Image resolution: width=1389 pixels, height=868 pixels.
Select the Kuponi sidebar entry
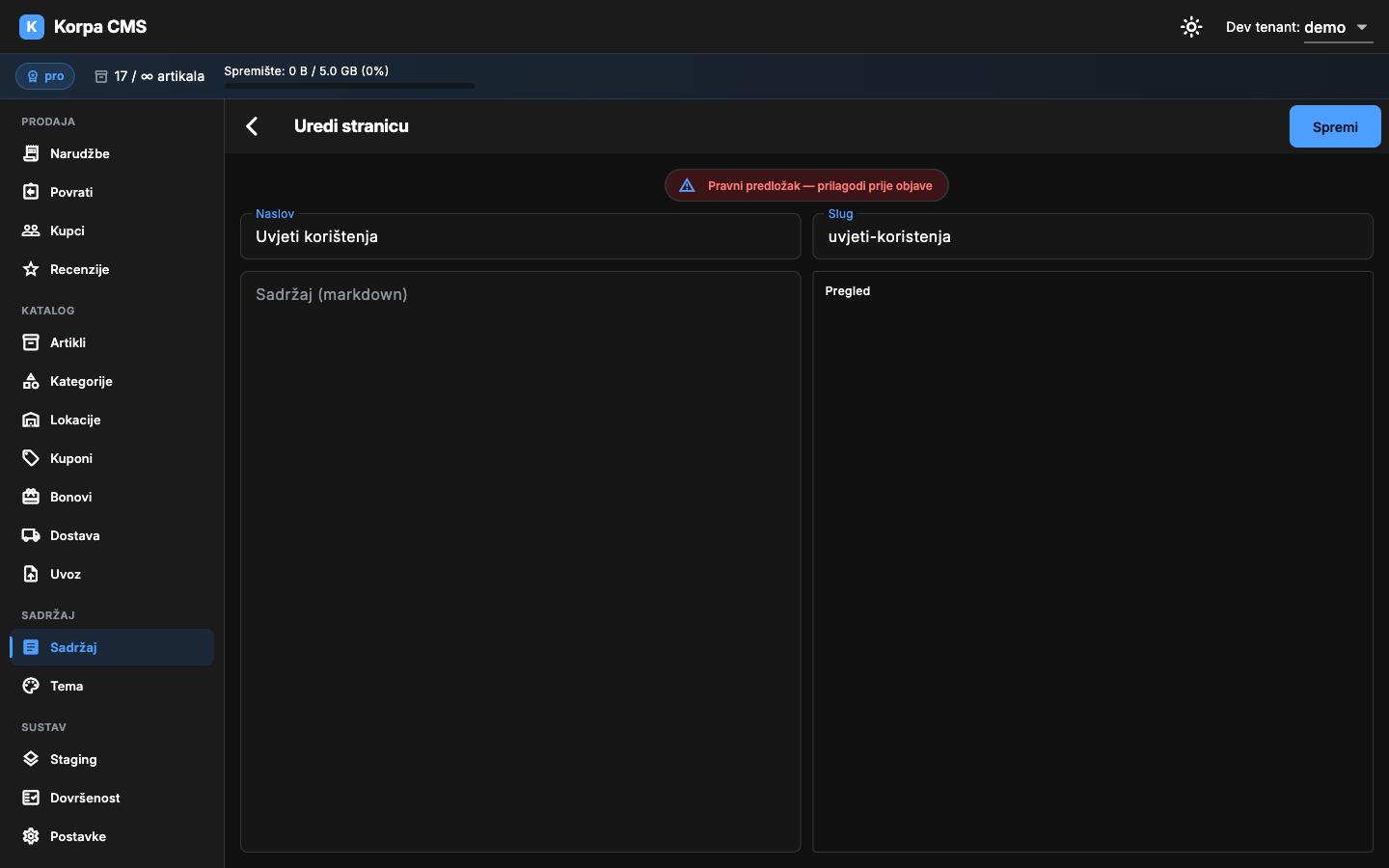pyautogui.click(x=112, y=458)
